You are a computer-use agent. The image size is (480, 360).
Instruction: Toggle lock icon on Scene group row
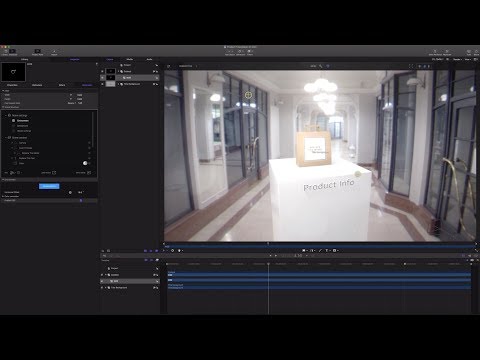pos(157,71)
